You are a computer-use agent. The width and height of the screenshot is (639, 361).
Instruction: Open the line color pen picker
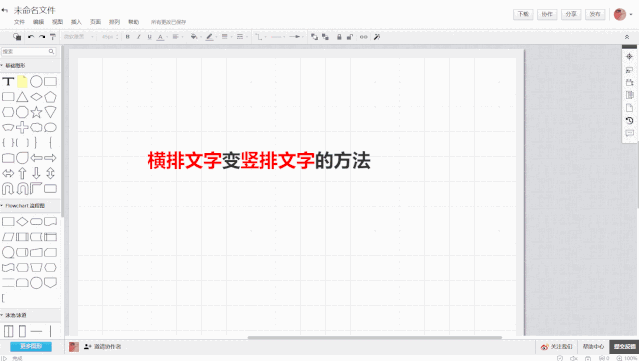pos(210,37)
